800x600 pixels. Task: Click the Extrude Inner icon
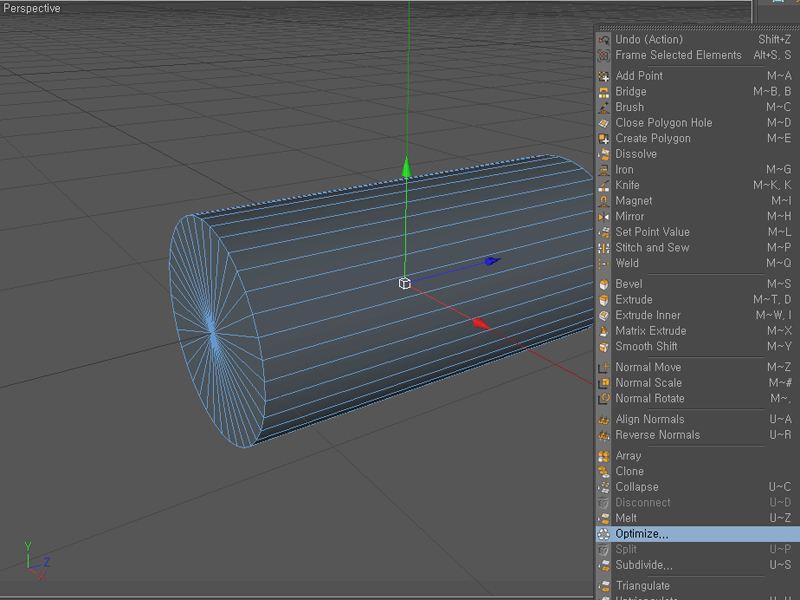(x=604, y=315)
